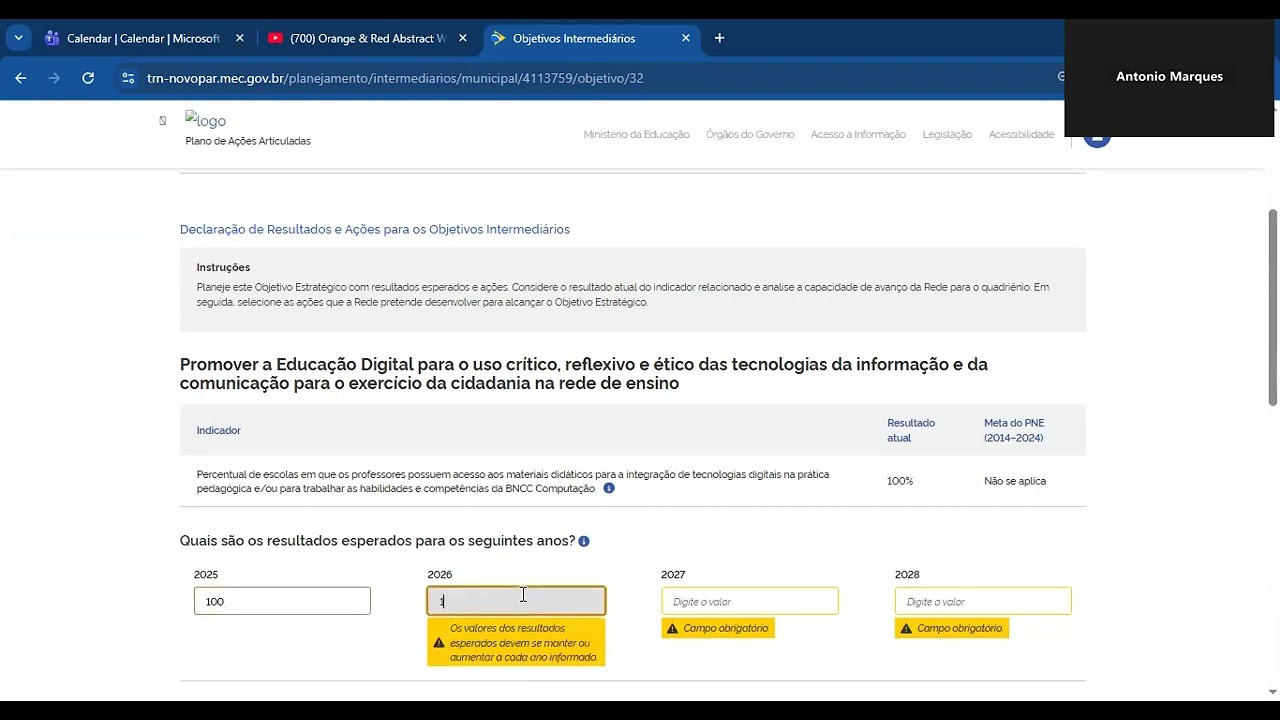Click the 2025 value field containing 100
This screenshot has width=1280, height=720.
point(282,601)
